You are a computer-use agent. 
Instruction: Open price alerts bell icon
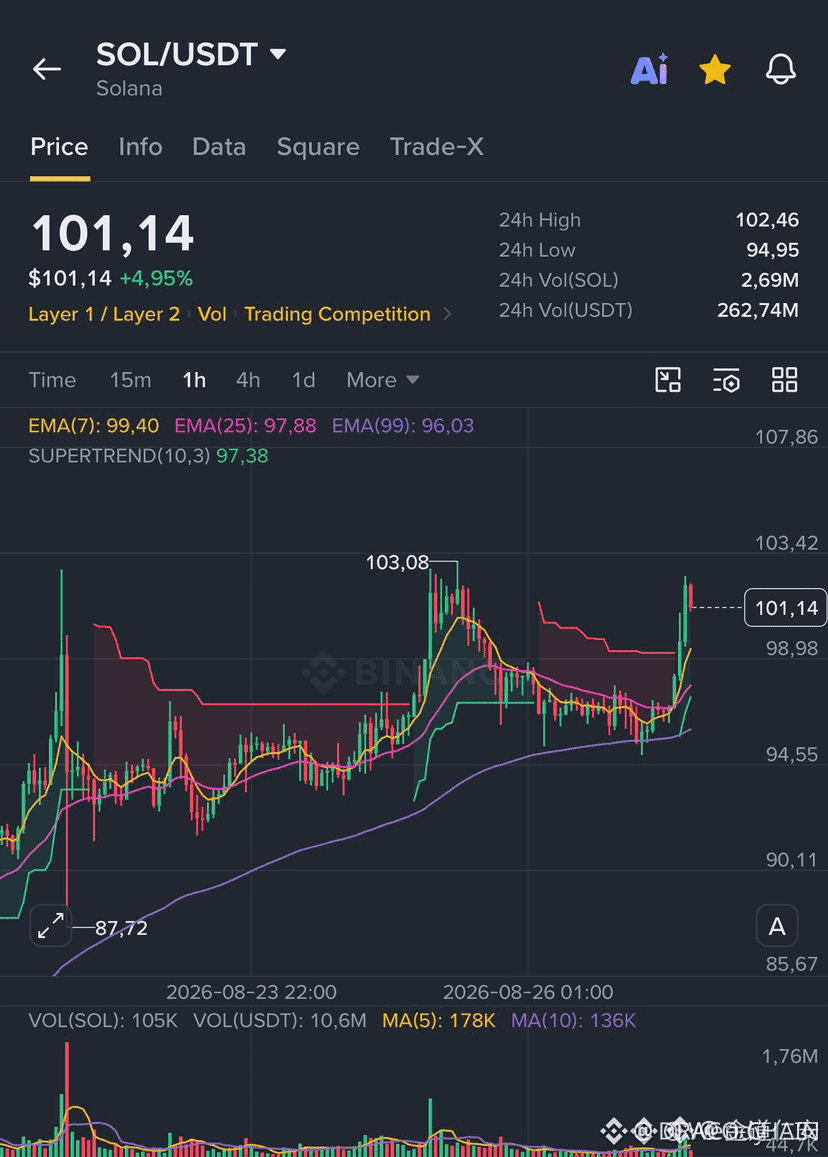point(780,69)
